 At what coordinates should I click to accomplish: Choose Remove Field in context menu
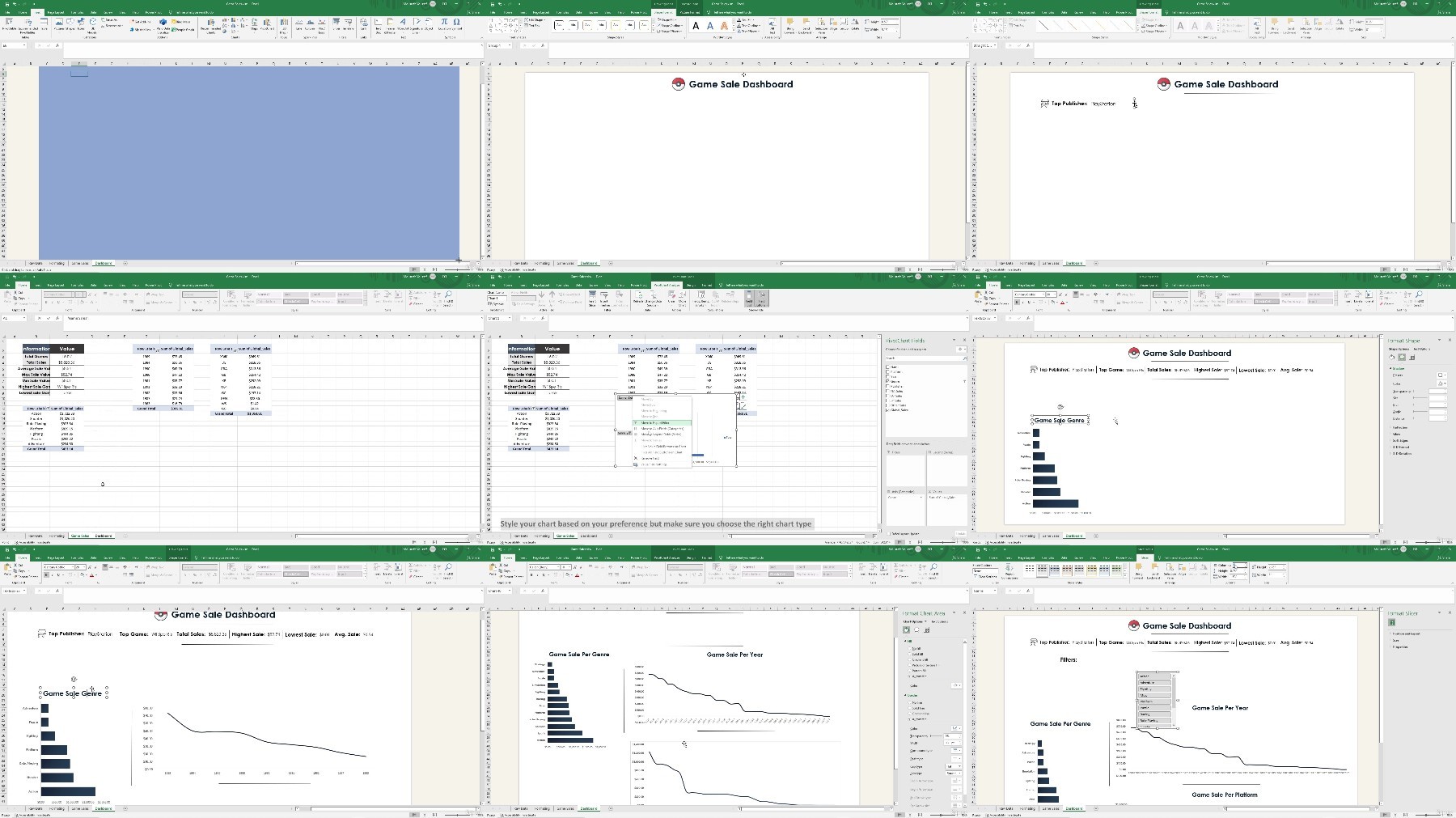(662, 458)
